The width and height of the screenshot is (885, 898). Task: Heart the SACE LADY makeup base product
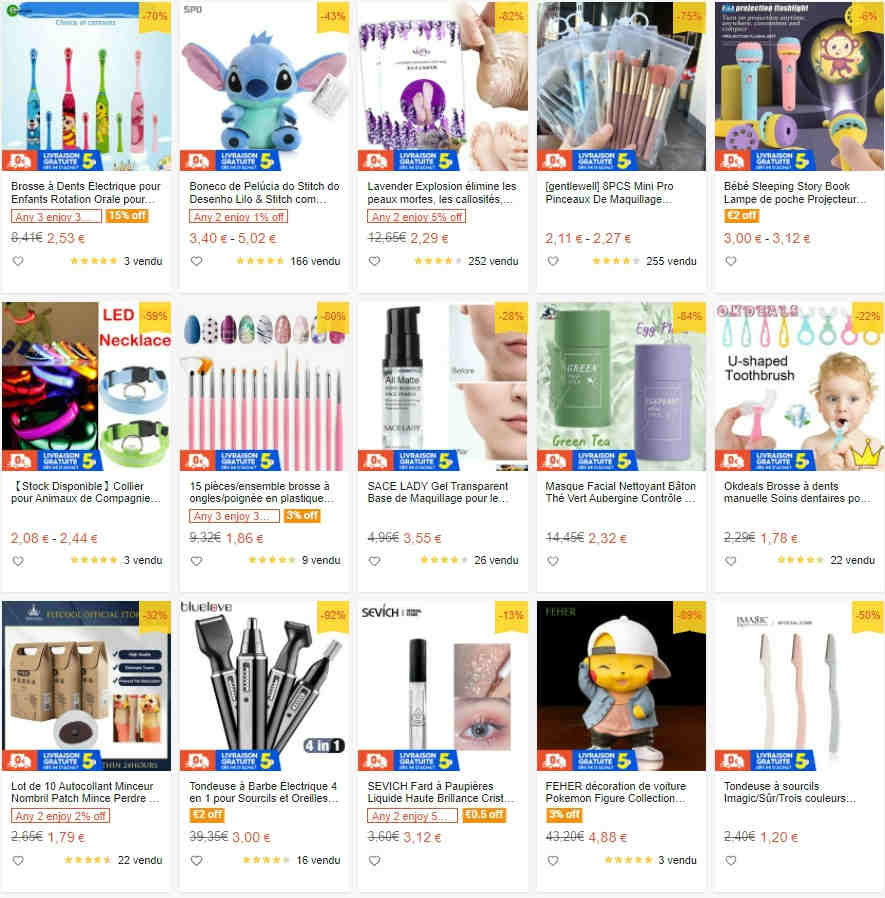click(x=375, y=561)
